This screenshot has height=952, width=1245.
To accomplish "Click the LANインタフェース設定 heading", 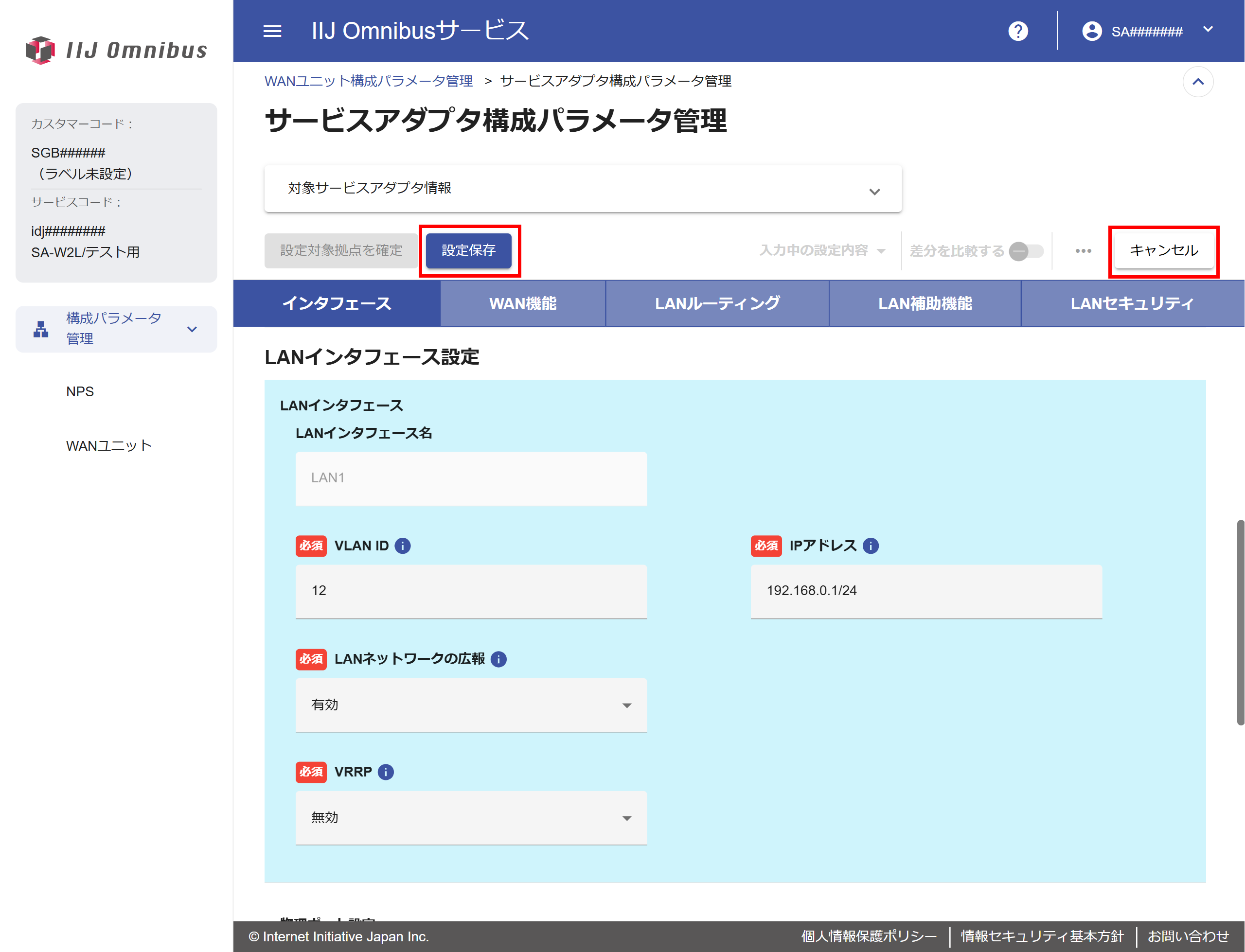I will click(372, 357).
